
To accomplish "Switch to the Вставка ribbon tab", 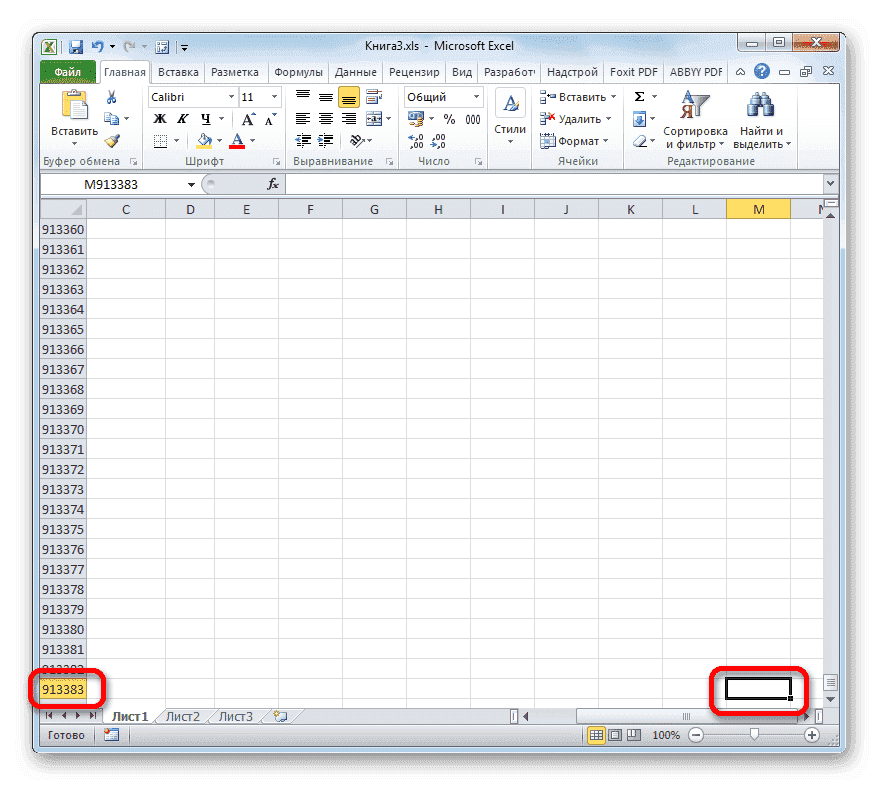I will [177, 71].
